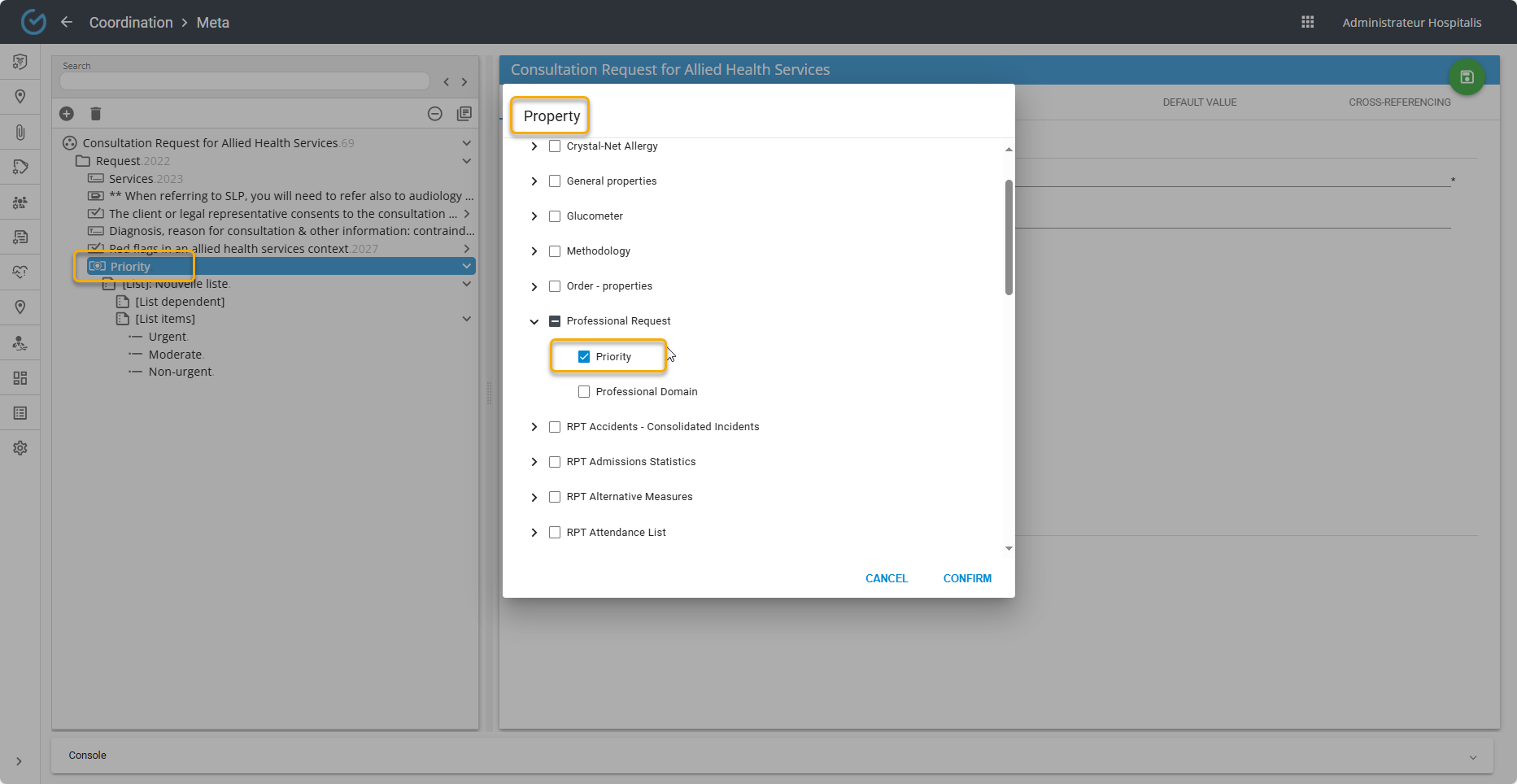Uncheck the Priority checkbox

(x=584, y=357)
